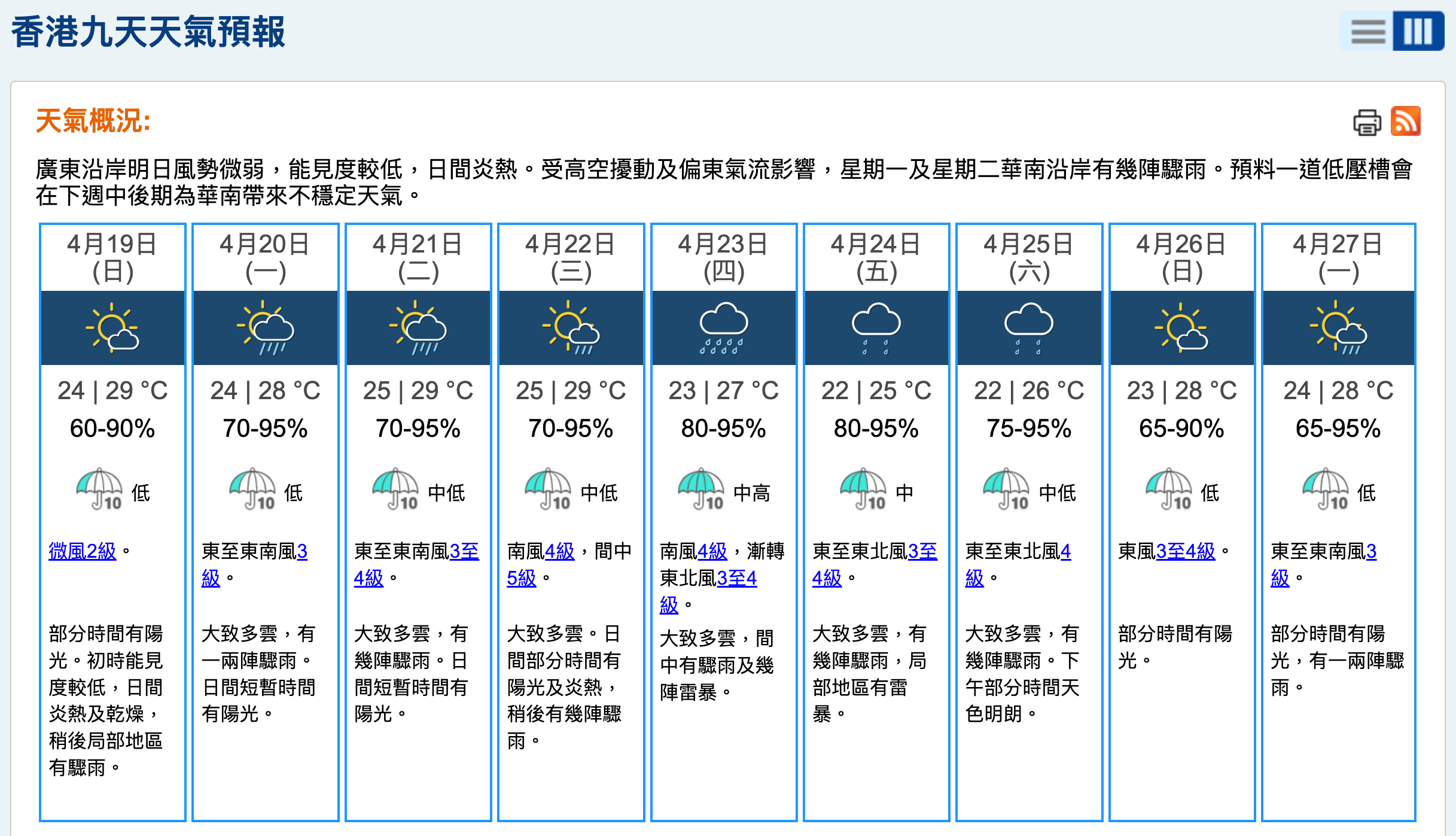Open the 微風2級 wind link
Viewport: 1456px width, 836px height.
pos(83,551)
